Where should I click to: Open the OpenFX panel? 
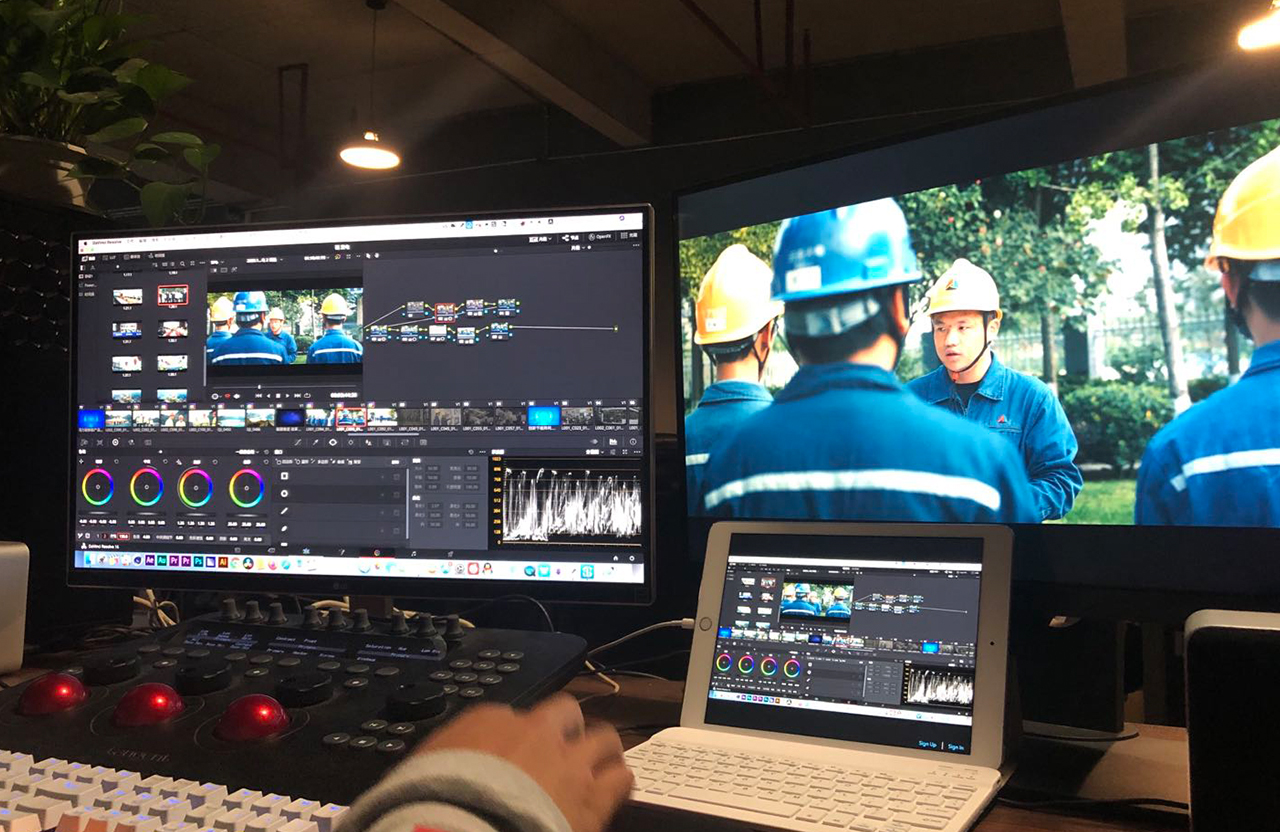[x=599, y=237]
